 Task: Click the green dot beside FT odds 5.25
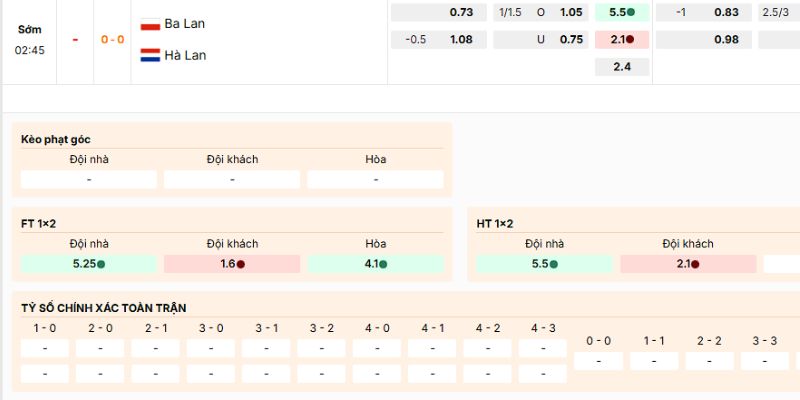(x=101, y=264)
